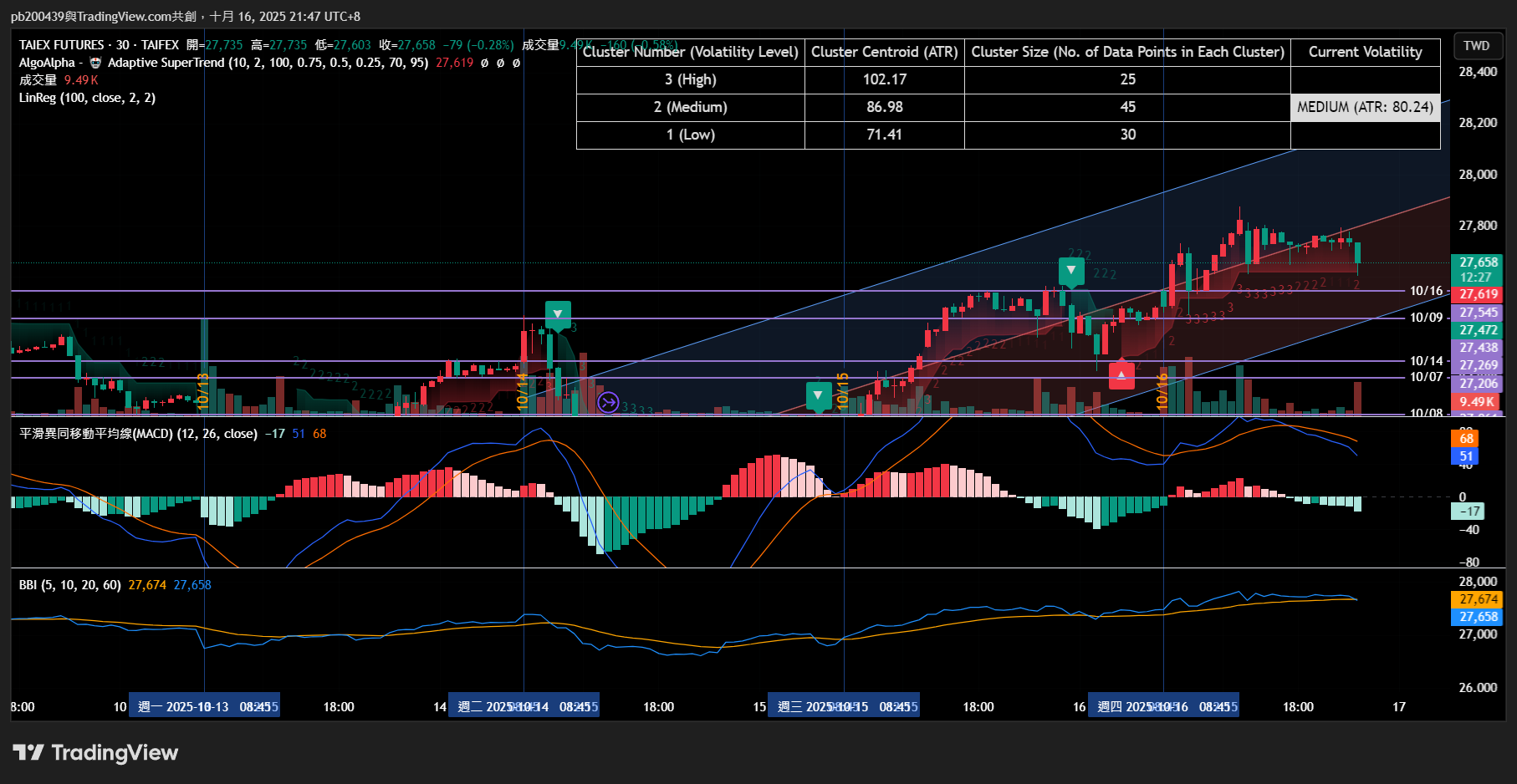Select the orange 68 MACD signal value label

coord(1466,439)
